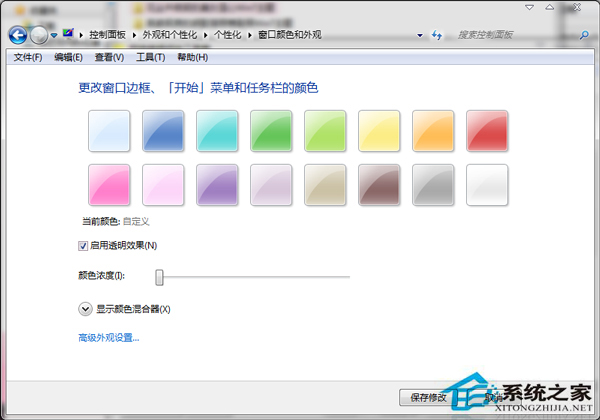This screenshot has width=600, height=420.
Task: Open 高级外观设置... link
Action: click(109, 338)
